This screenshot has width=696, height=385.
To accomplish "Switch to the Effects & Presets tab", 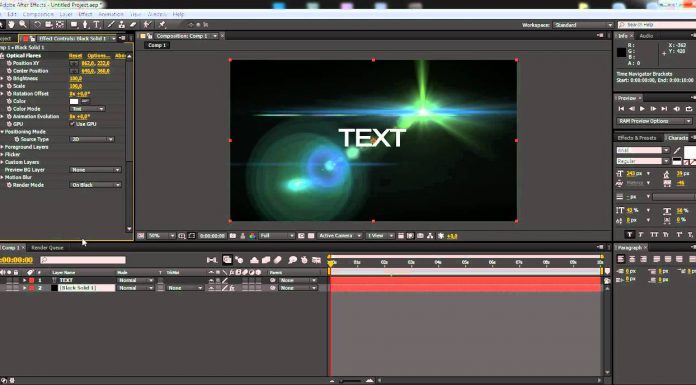I will [637, 138].
